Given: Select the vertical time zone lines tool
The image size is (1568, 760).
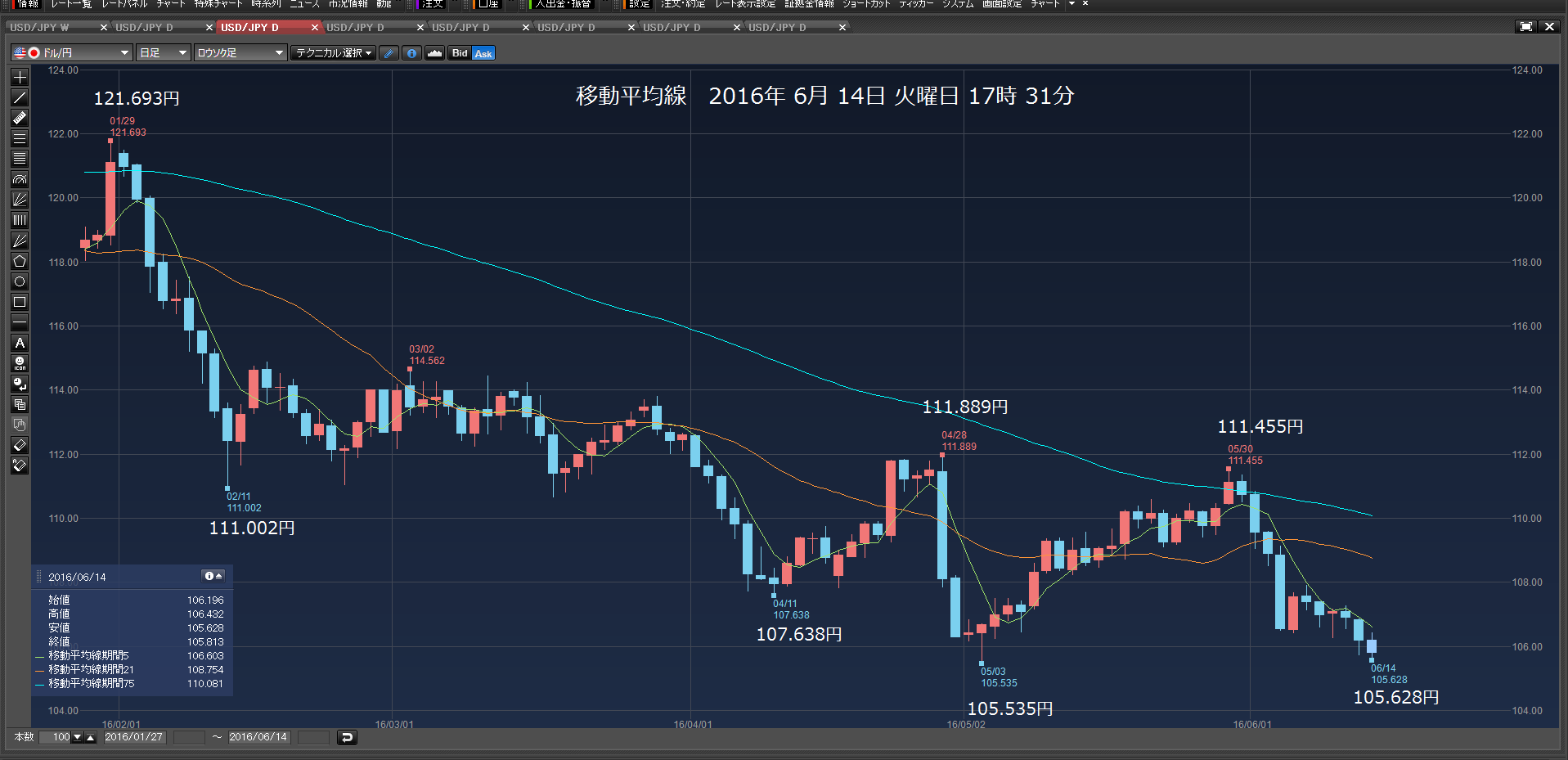Looking at the screenshot, I should [20, 220].
